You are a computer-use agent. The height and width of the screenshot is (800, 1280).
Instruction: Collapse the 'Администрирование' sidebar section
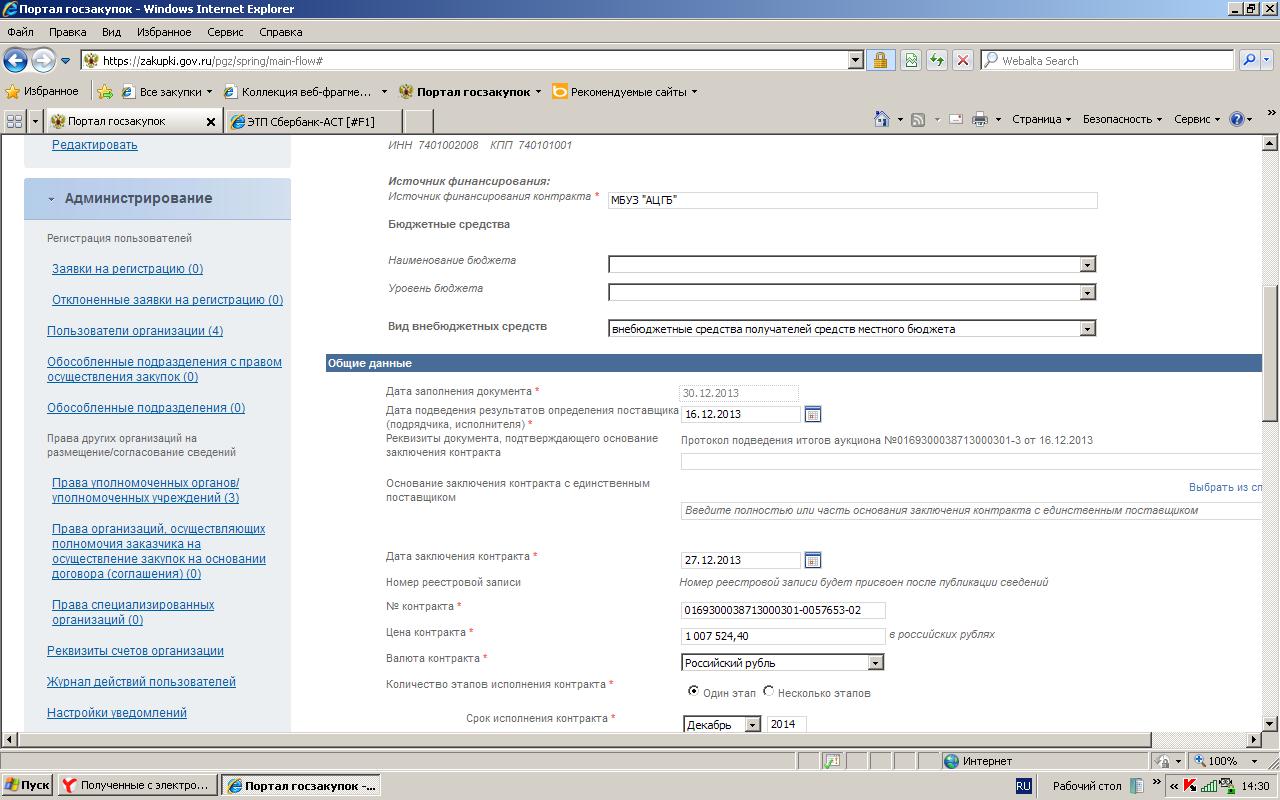[51, 199]
